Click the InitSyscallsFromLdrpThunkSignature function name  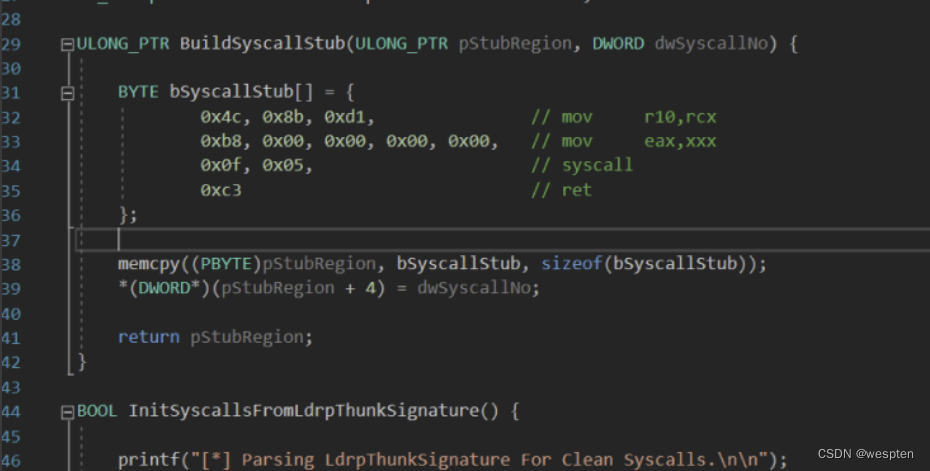pos(312,411)
